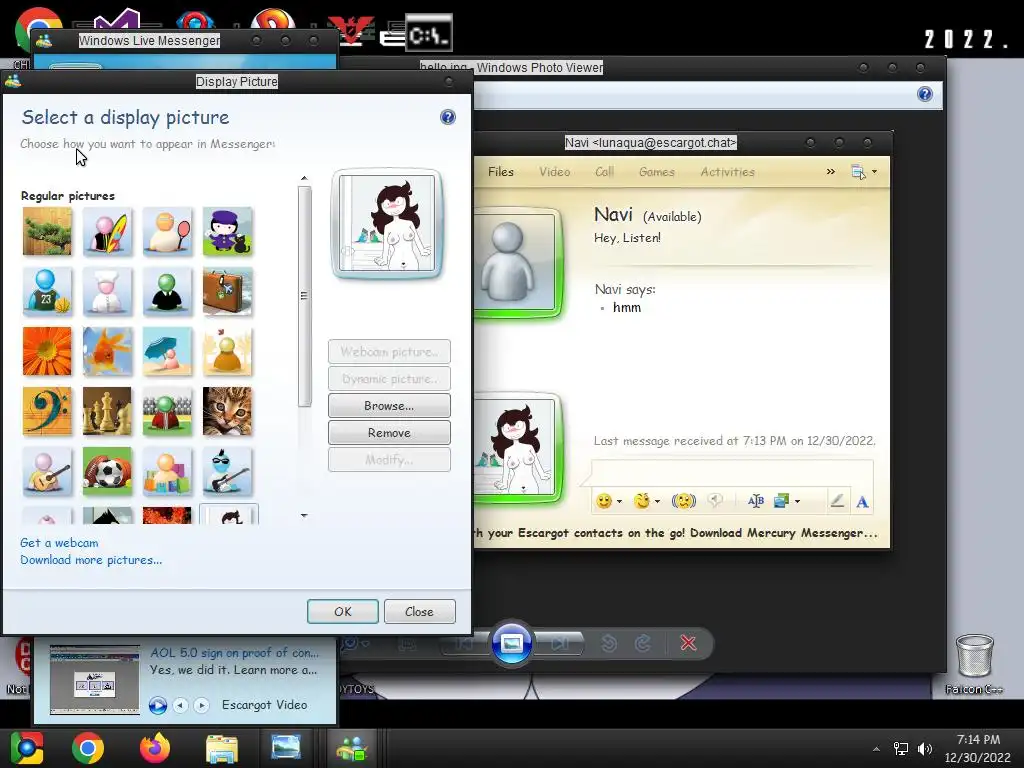
Task: Open File Explorer from the taskbar
Action: (x=222, y=748)
